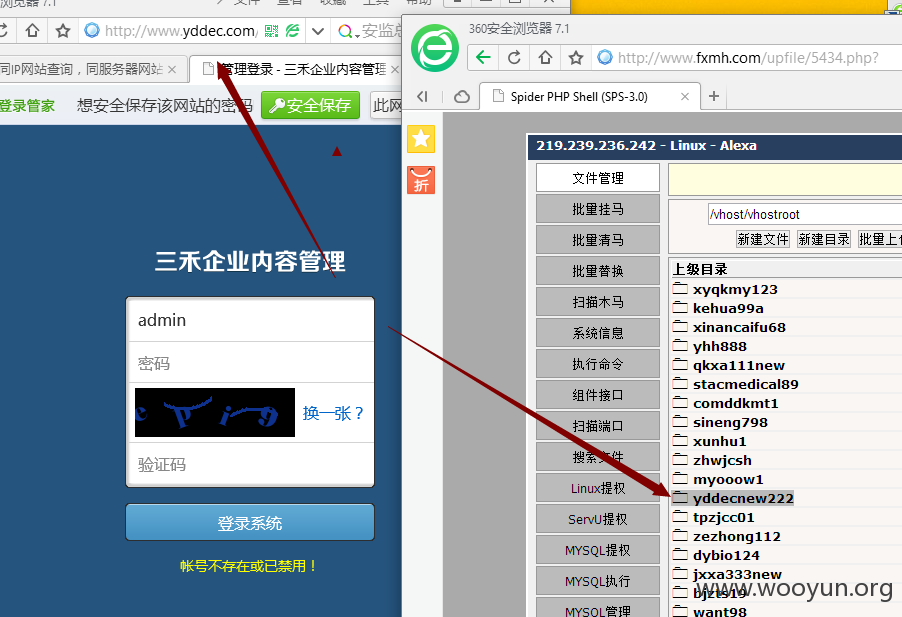Open 系统信息 menu item
The width and height of the screenshot is (902, 617).
point(598,333)
